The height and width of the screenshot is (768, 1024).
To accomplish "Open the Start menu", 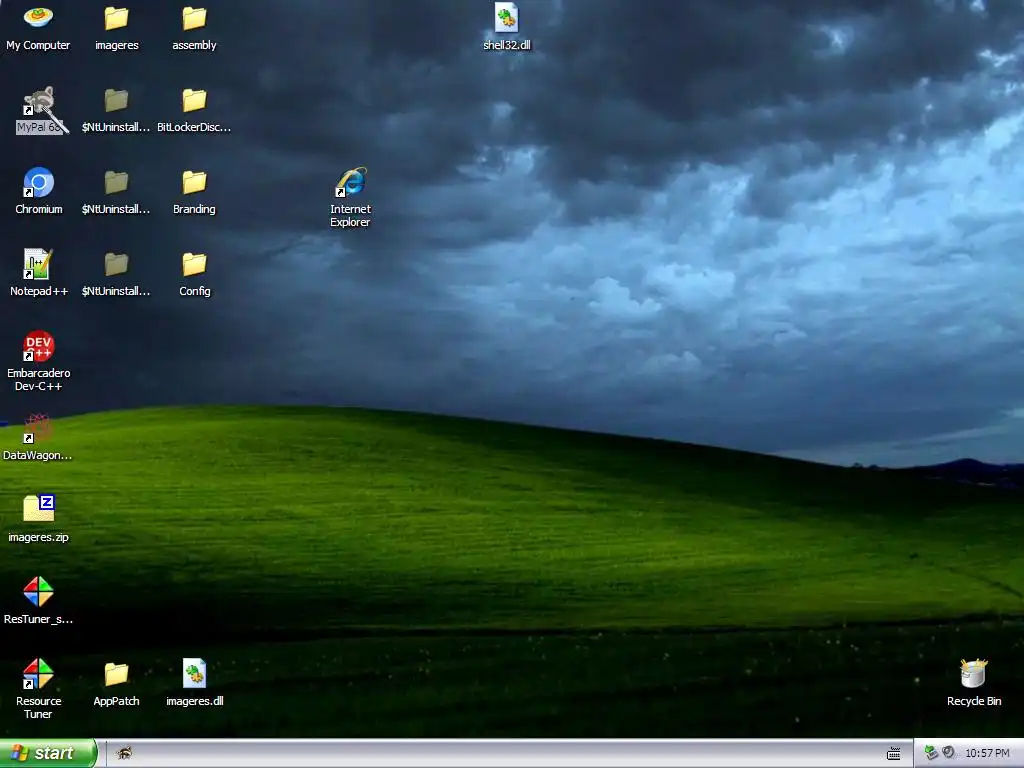I will (x=48, y=753).
